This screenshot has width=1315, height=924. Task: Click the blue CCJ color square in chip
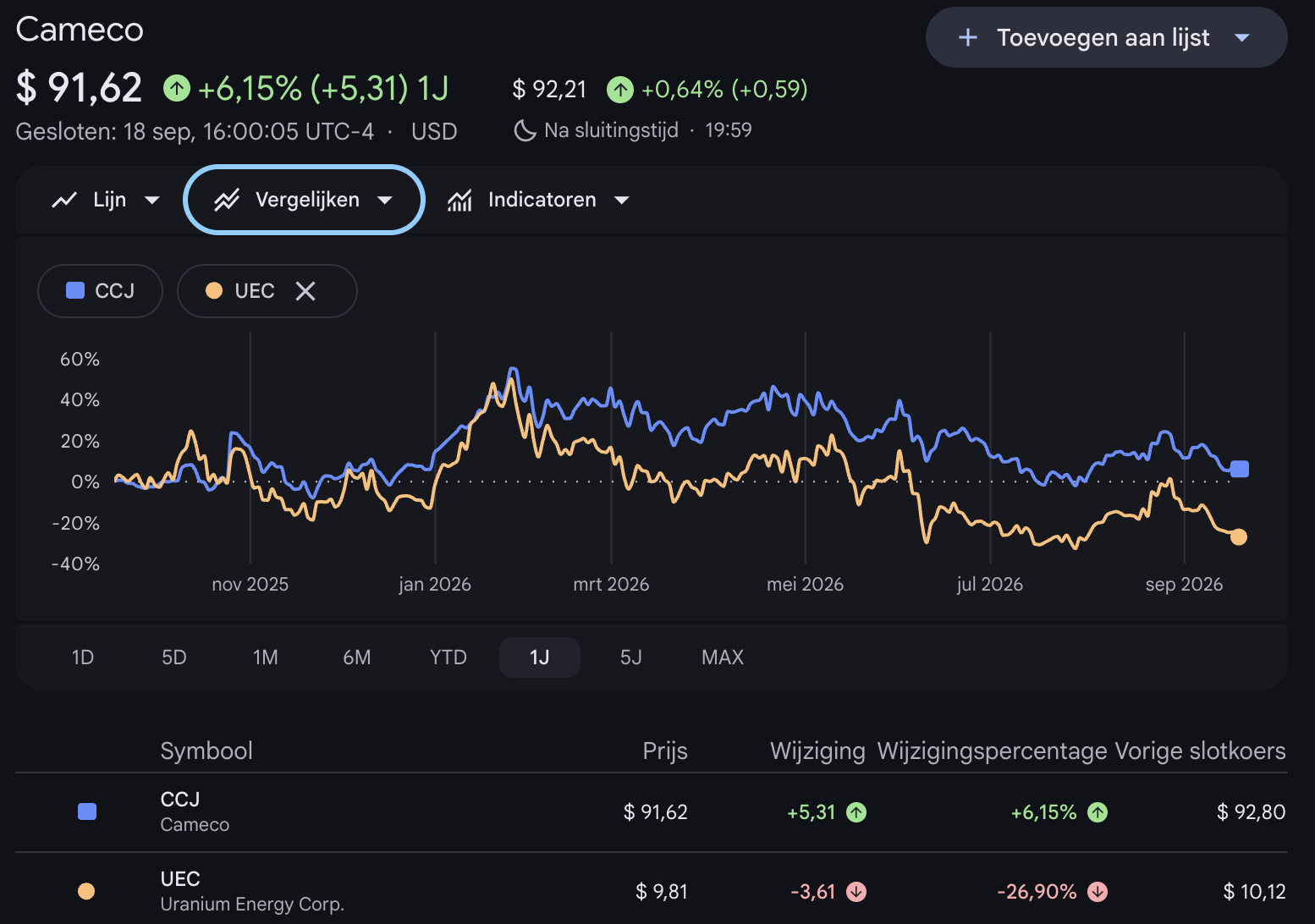(x=75, y=290)
